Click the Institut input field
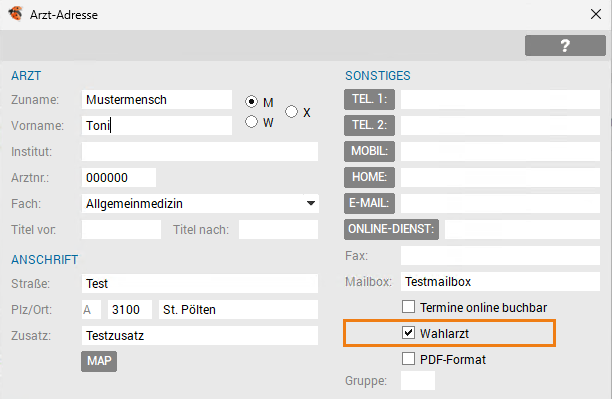This screenshot has width=612, height=399. 200,151
